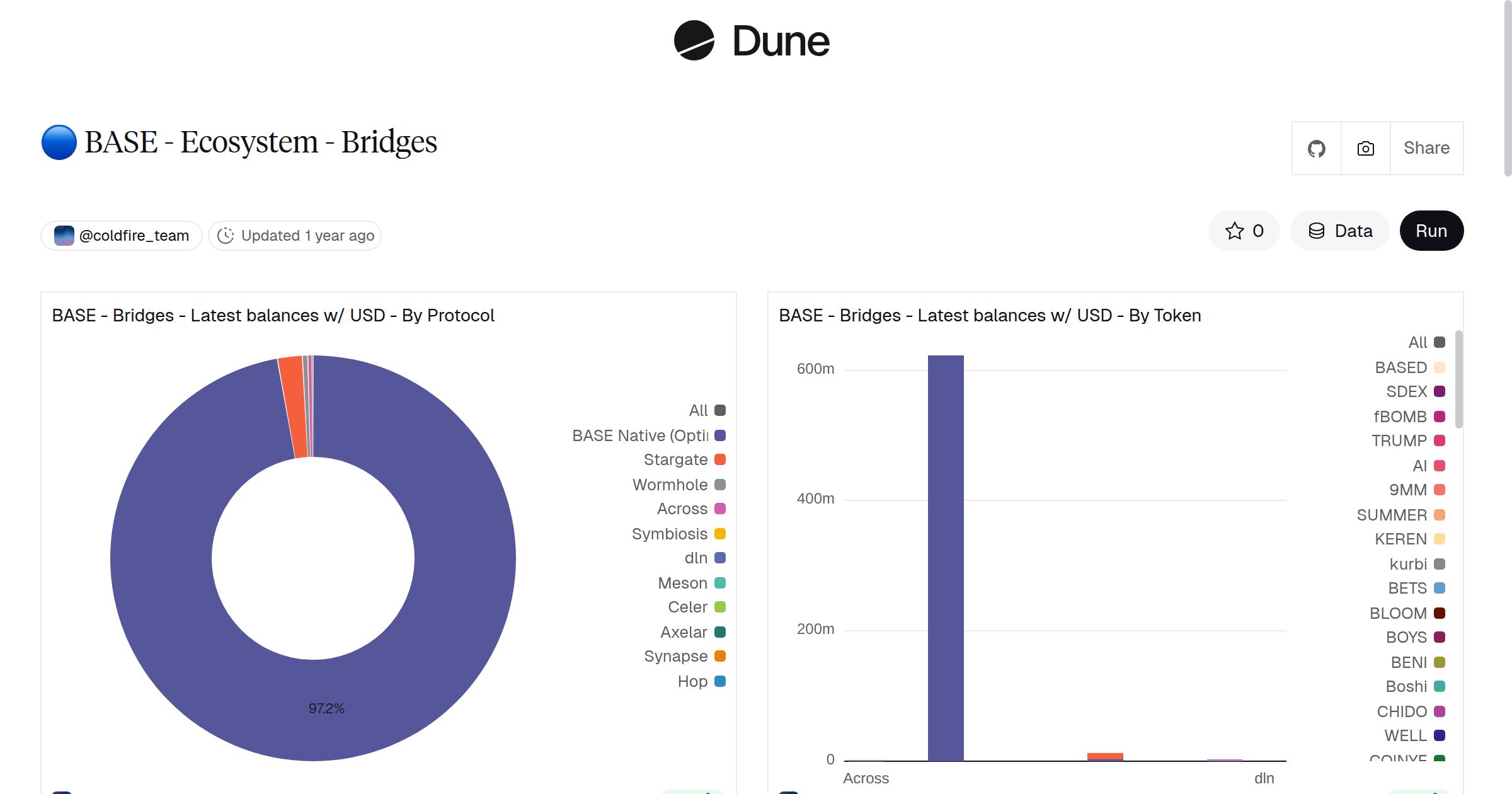
Task: Open the @coldfire_team profile link
Action: tap(134, 236)
